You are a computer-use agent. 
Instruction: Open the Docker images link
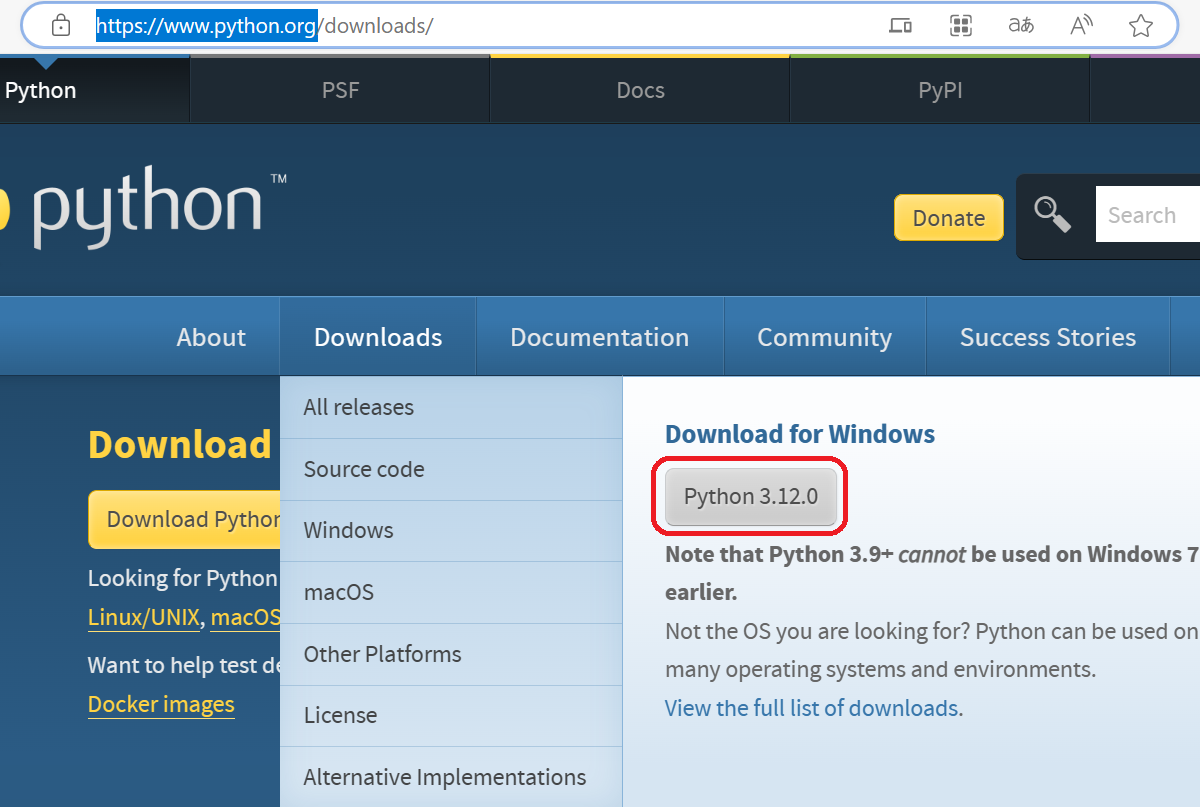(x=161, y=704)
